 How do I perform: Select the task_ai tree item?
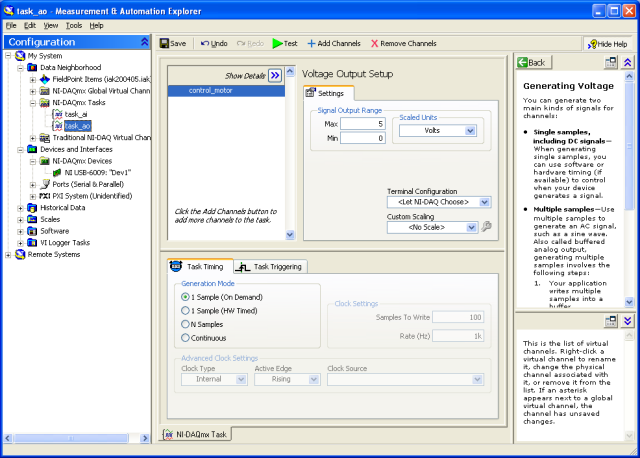[x=76, y=114]
